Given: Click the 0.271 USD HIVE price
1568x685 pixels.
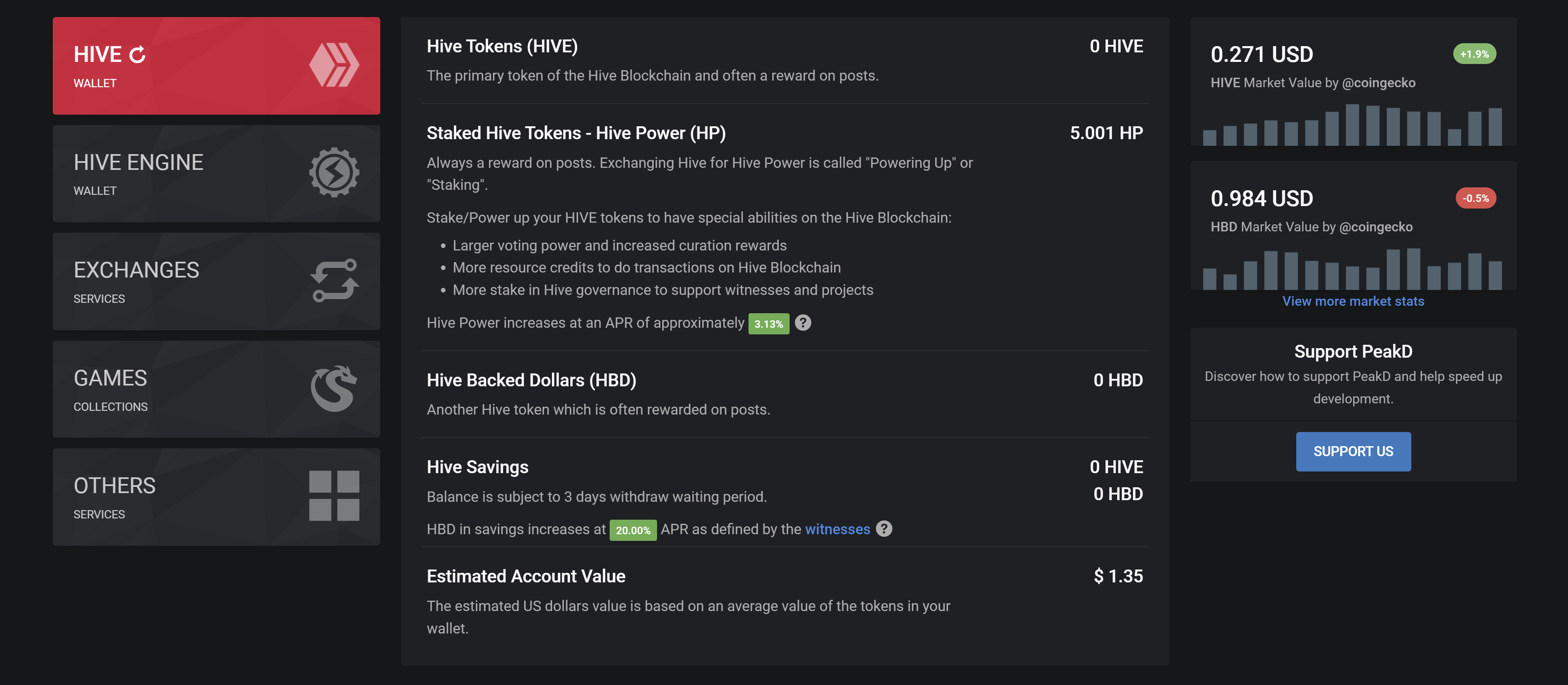Looking at the screenshot, I should pos(1261,55).
